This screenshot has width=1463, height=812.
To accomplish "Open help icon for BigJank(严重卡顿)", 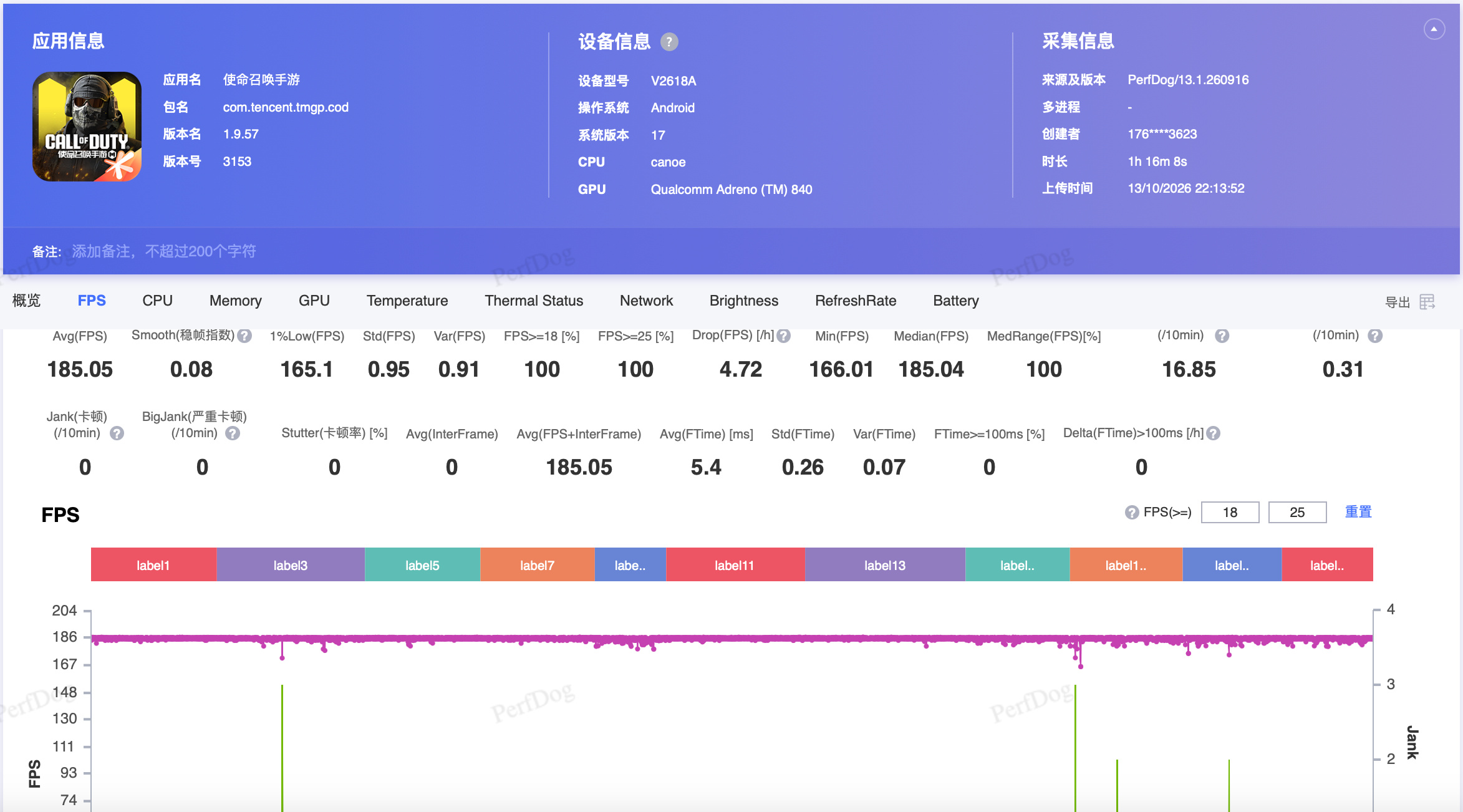I will (233, 433).
